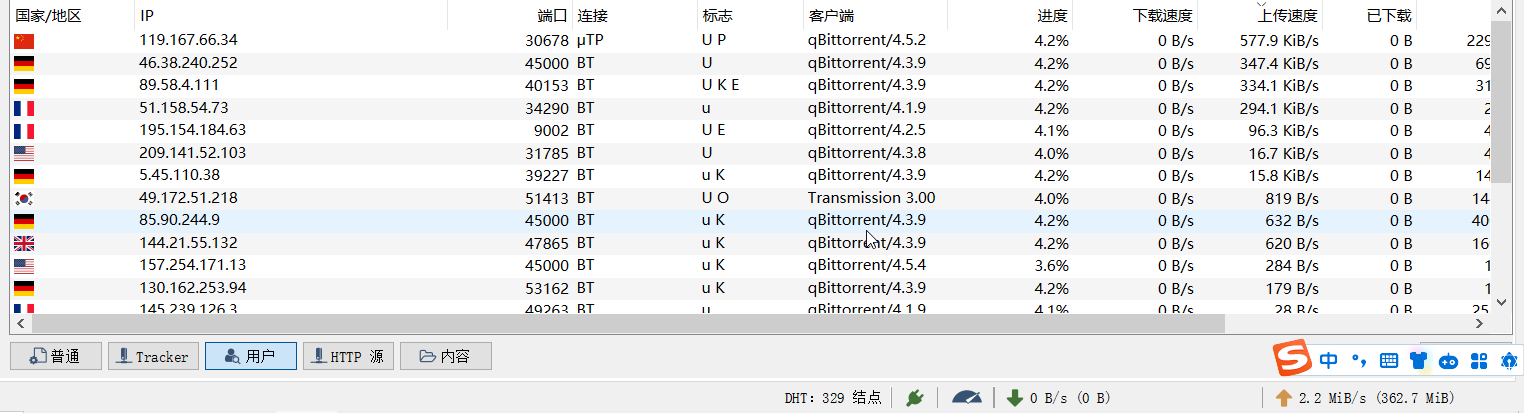
Task: Select peer IP 49.172.51.218
Action: point(188,198)
